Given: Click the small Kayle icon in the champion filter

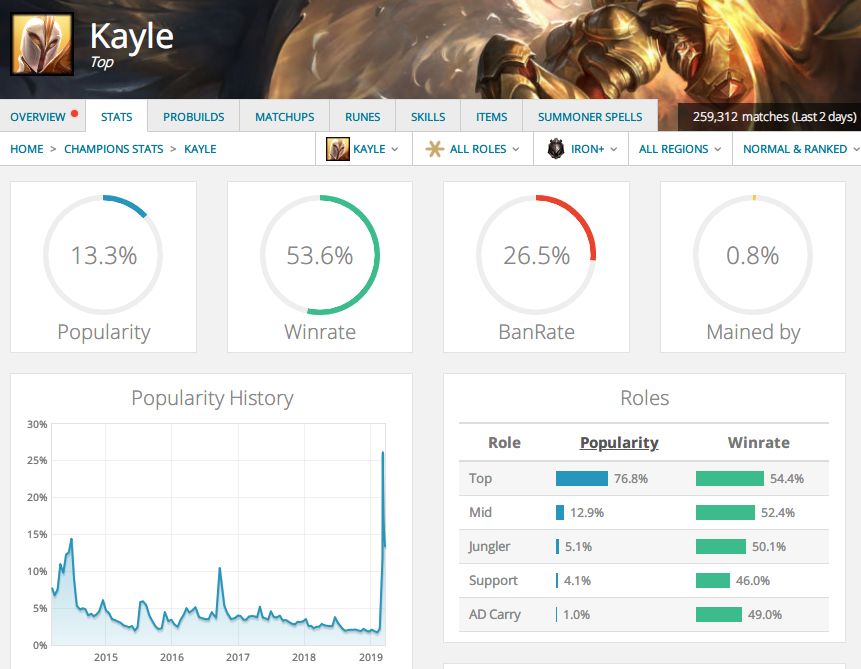Looking at the screenshot, I should click(x=338, y=149).
